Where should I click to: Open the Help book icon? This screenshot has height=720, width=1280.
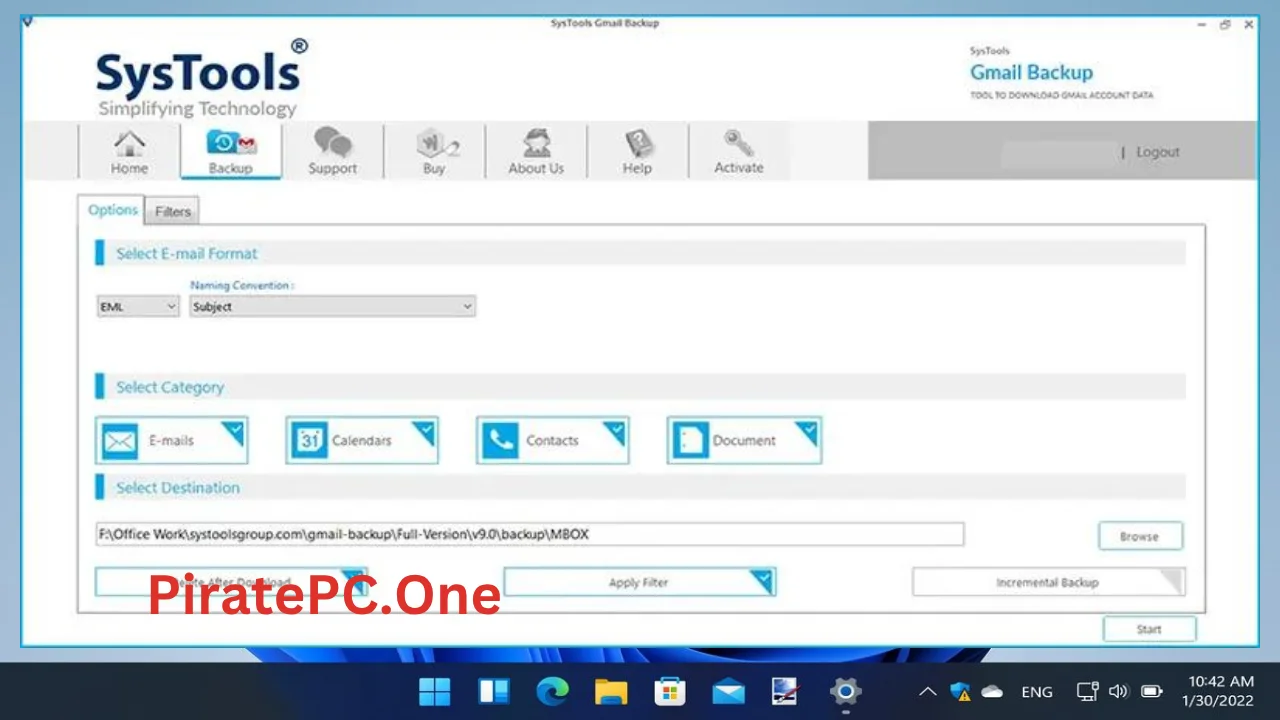pyautogui.click(x=637, y=152)
